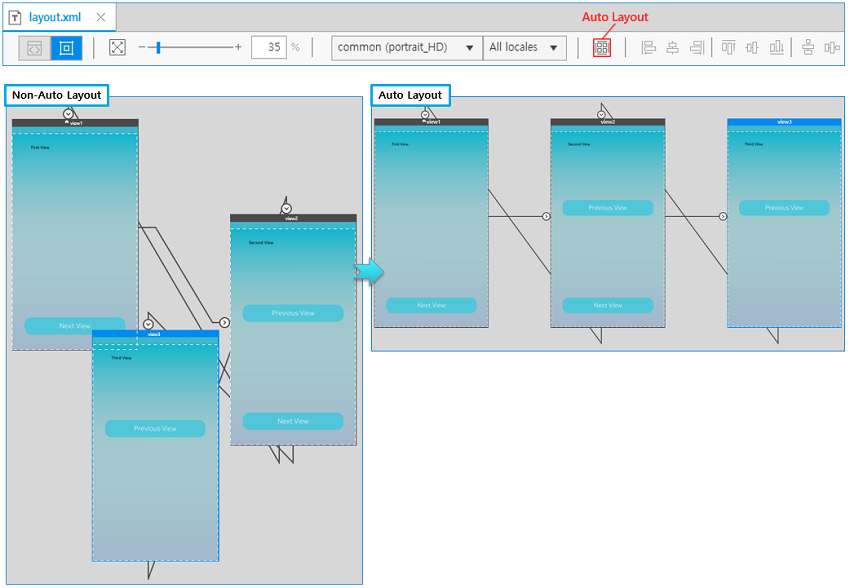
Task: Click the Align Vertical Middle icon
Action: pos(752,47)
